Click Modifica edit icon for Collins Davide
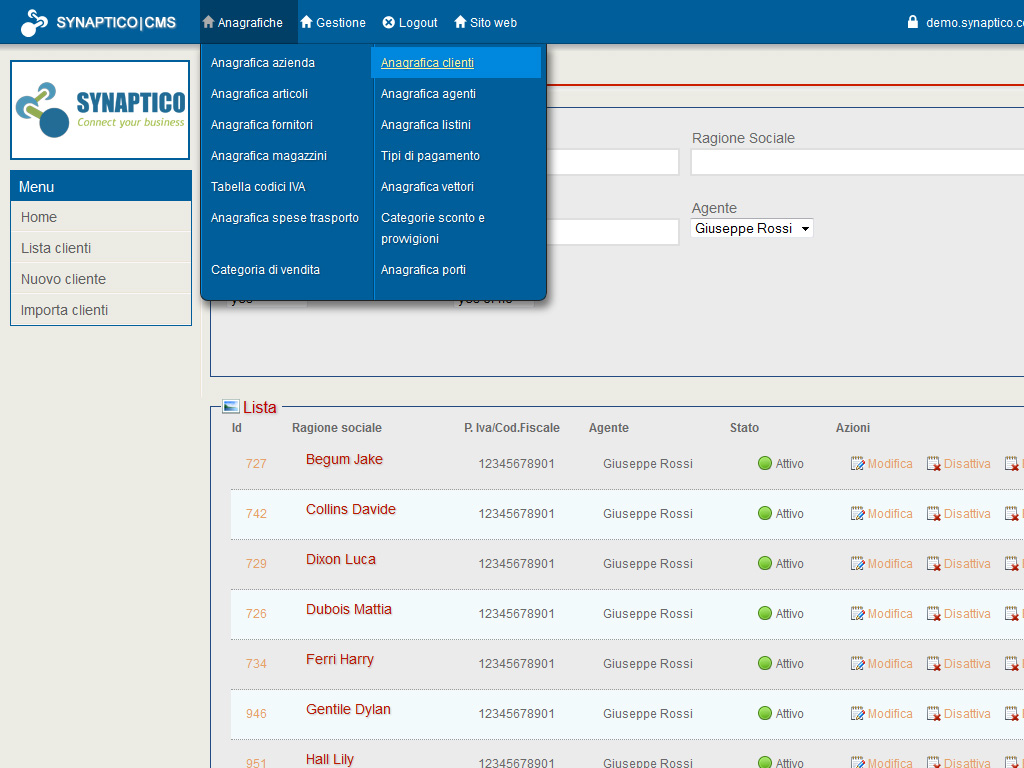The height and width of the screenshot is (768, 1024). coord(857,514)
